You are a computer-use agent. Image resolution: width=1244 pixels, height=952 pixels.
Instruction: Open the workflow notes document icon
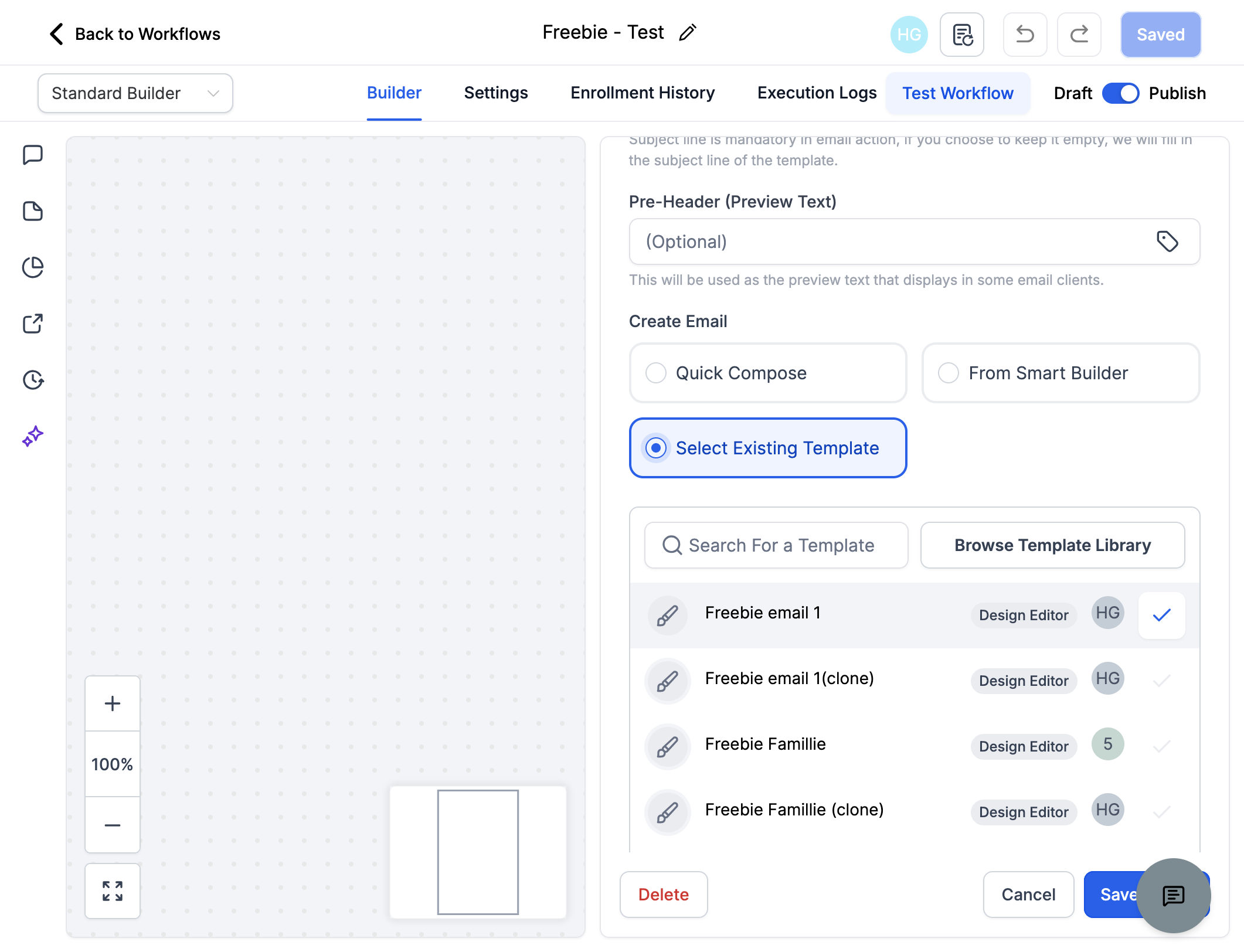pos(962,35)
